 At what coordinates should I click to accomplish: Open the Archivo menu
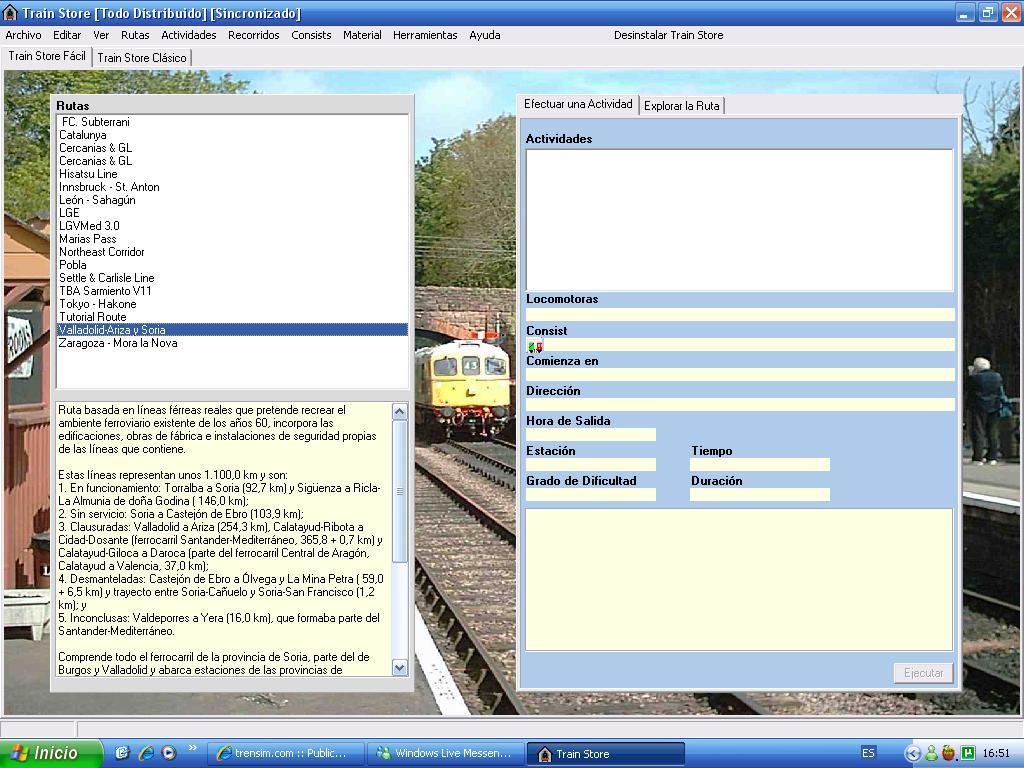[23, 35]
